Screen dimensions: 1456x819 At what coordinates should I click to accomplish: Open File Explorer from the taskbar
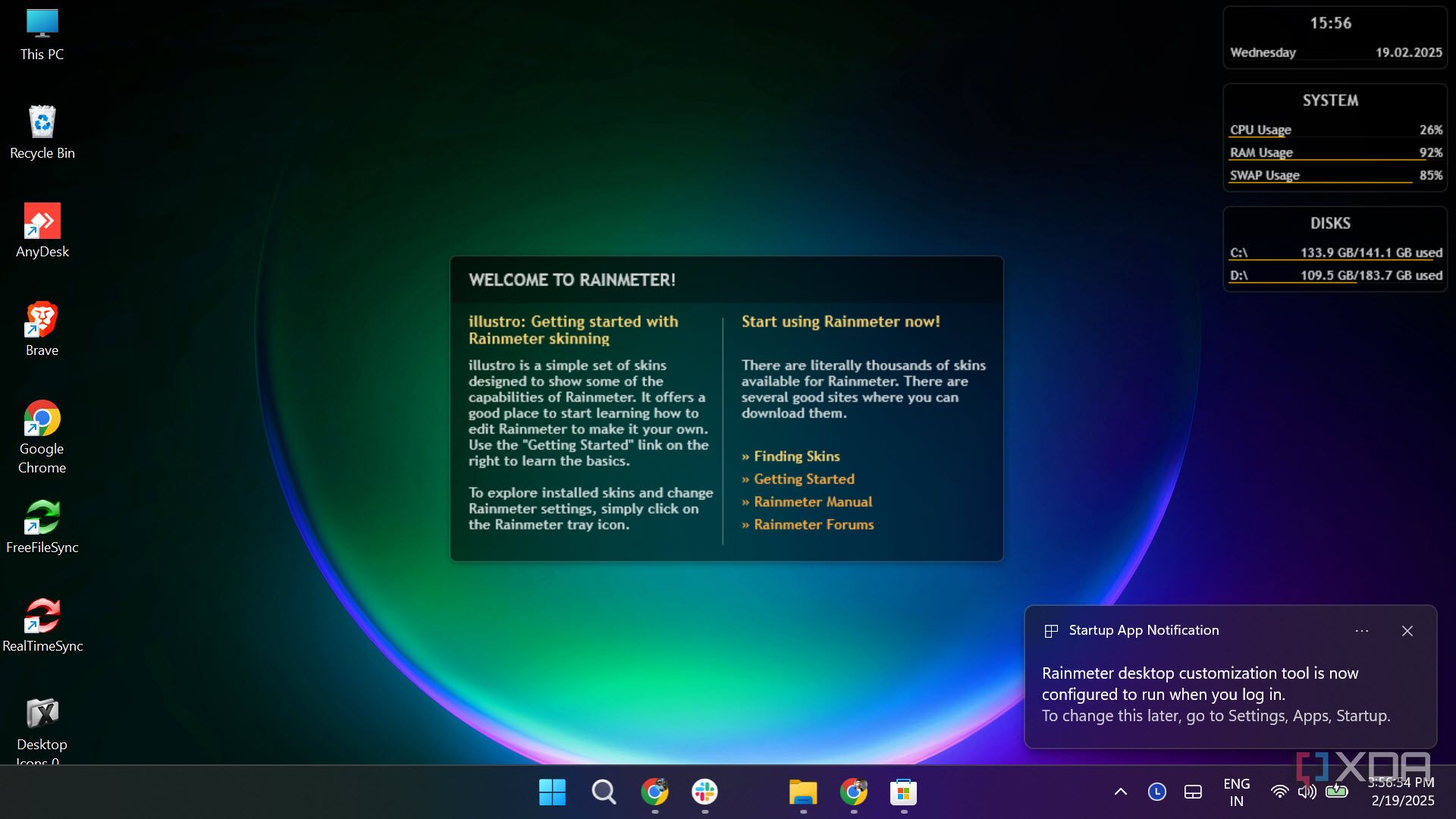[x=805, y=792]
